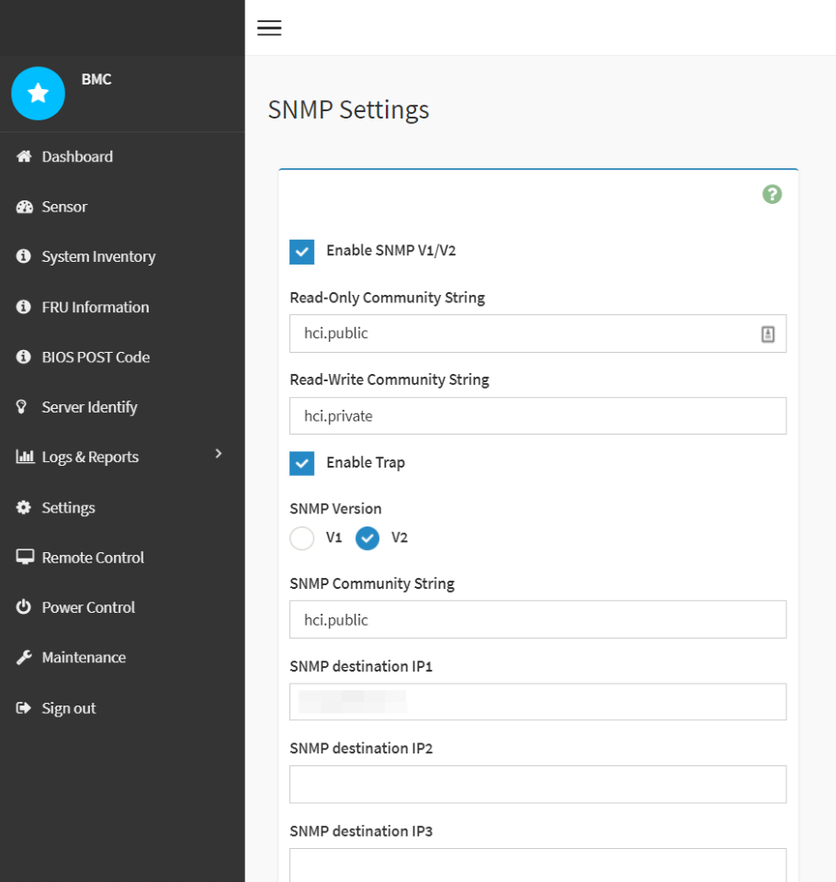Click the SNMP destination IP1 field
Screen dimensions: 836x882
[x=538, y=701]
